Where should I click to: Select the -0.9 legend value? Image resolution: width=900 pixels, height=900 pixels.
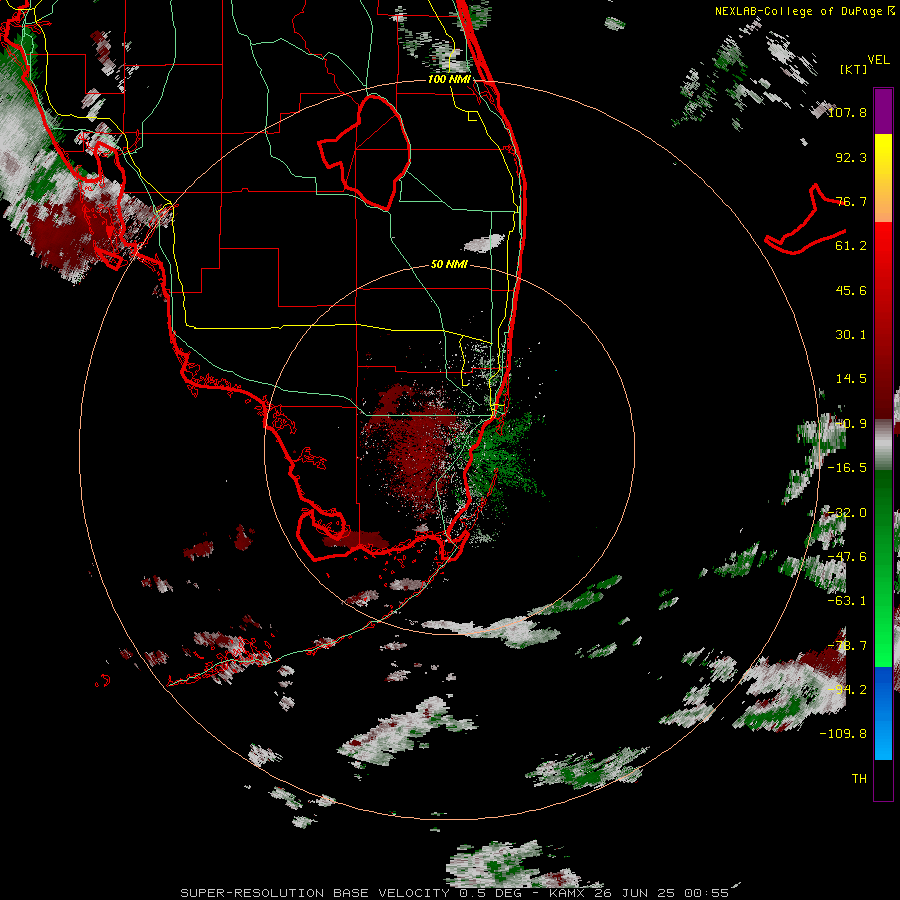coord(851,424)
